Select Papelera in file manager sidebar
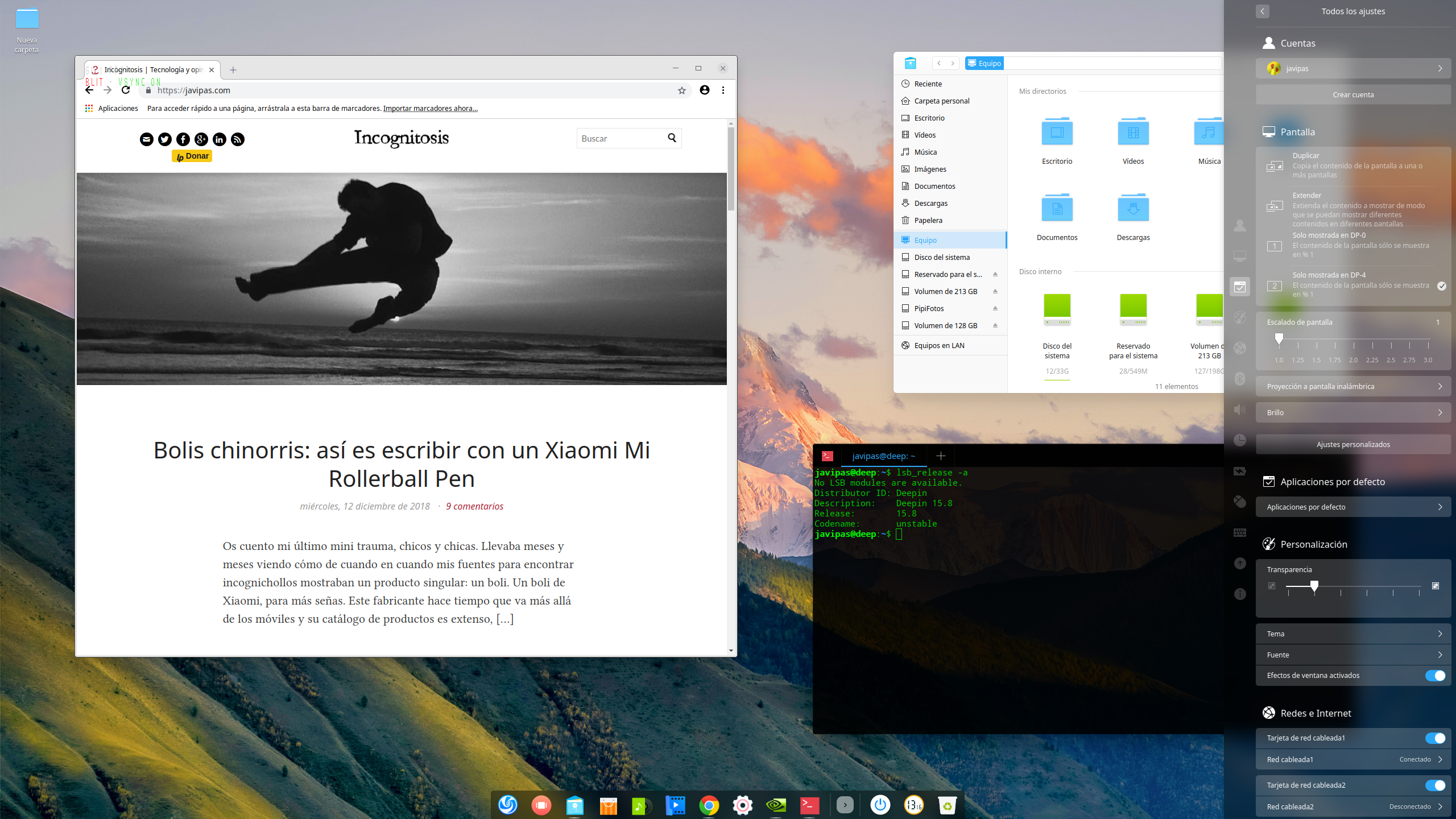 point(928,220)
